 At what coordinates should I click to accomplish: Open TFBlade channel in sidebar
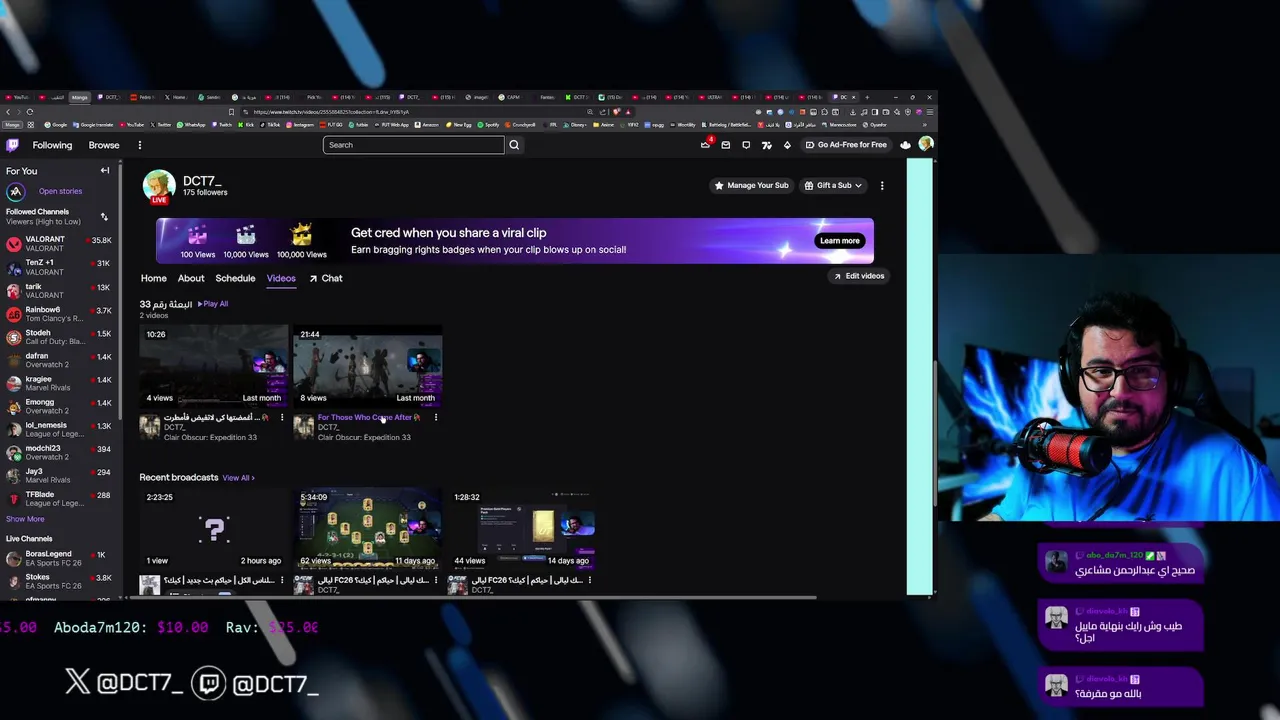coord(58,498)
